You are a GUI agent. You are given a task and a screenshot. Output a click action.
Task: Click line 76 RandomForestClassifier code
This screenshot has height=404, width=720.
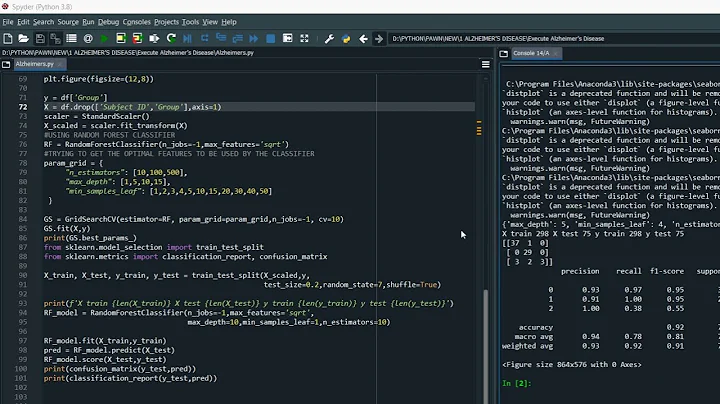tap(166, 145)
